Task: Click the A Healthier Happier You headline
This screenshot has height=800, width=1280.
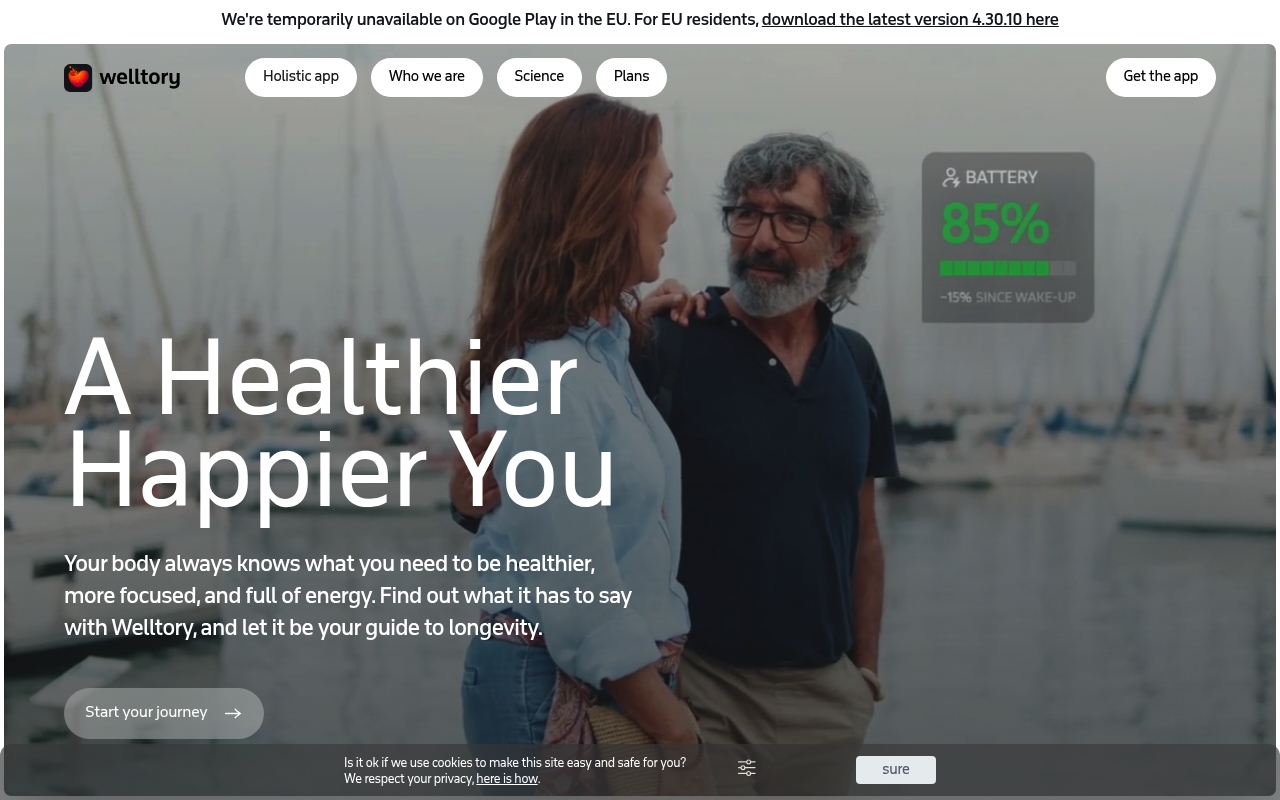Action: [x=341, y=425]
